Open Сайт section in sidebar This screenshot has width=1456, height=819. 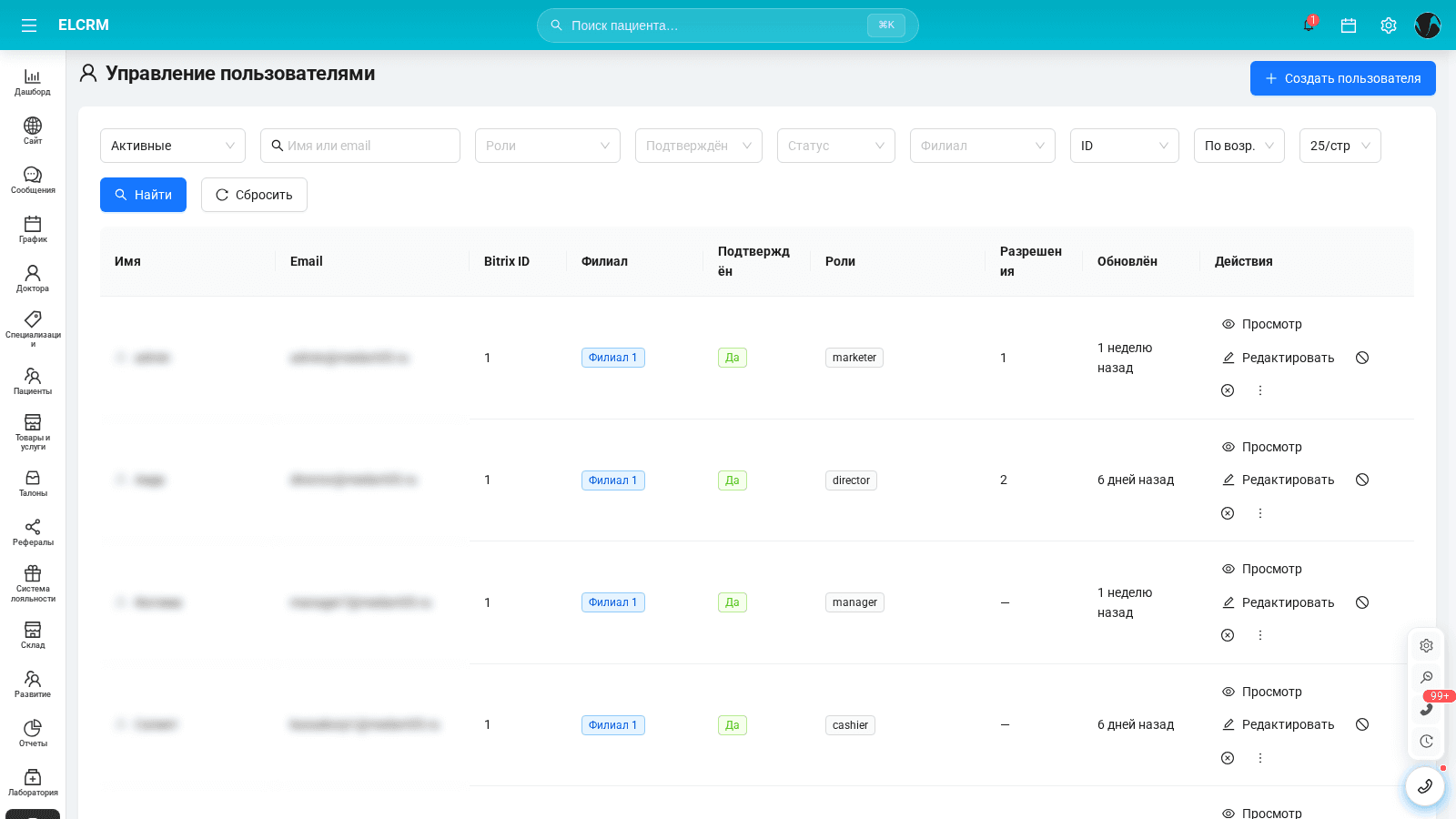point(33,131)
